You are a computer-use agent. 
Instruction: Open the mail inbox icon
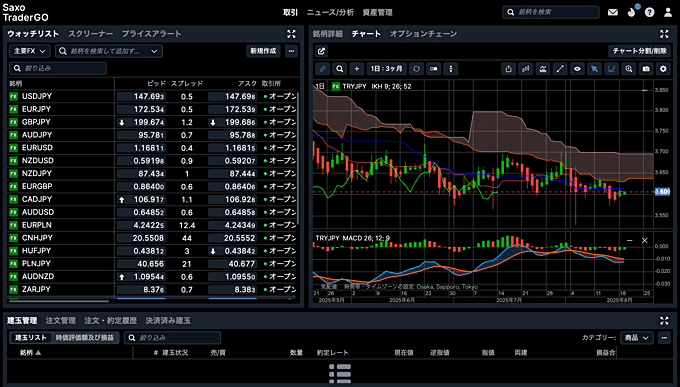(613, 12)
